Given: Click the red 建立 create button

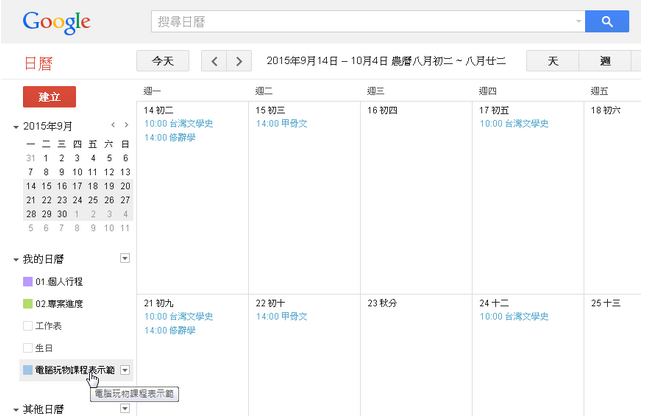Looking at the screenshot, I should [49, 97].
